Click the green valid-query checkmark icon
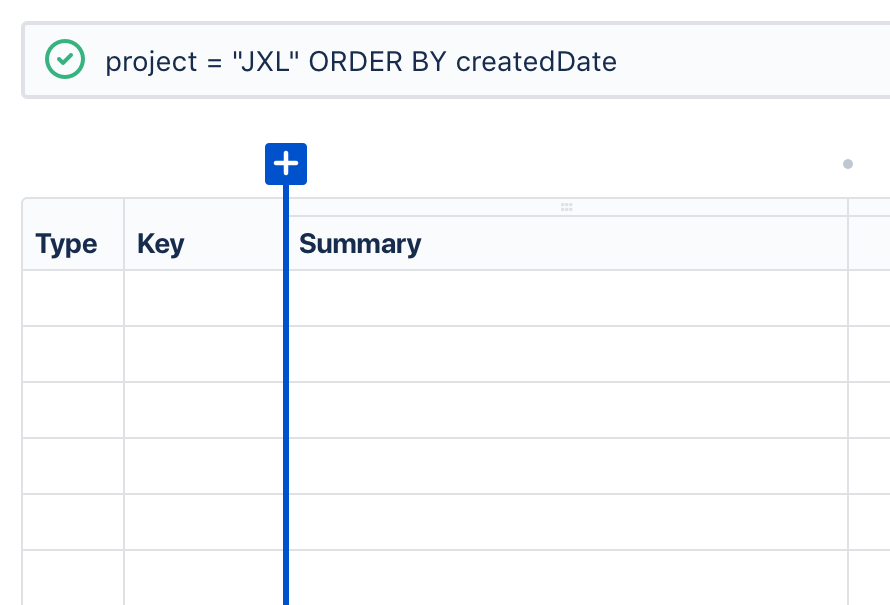This screenshot has width=890, height=605. 65,59
